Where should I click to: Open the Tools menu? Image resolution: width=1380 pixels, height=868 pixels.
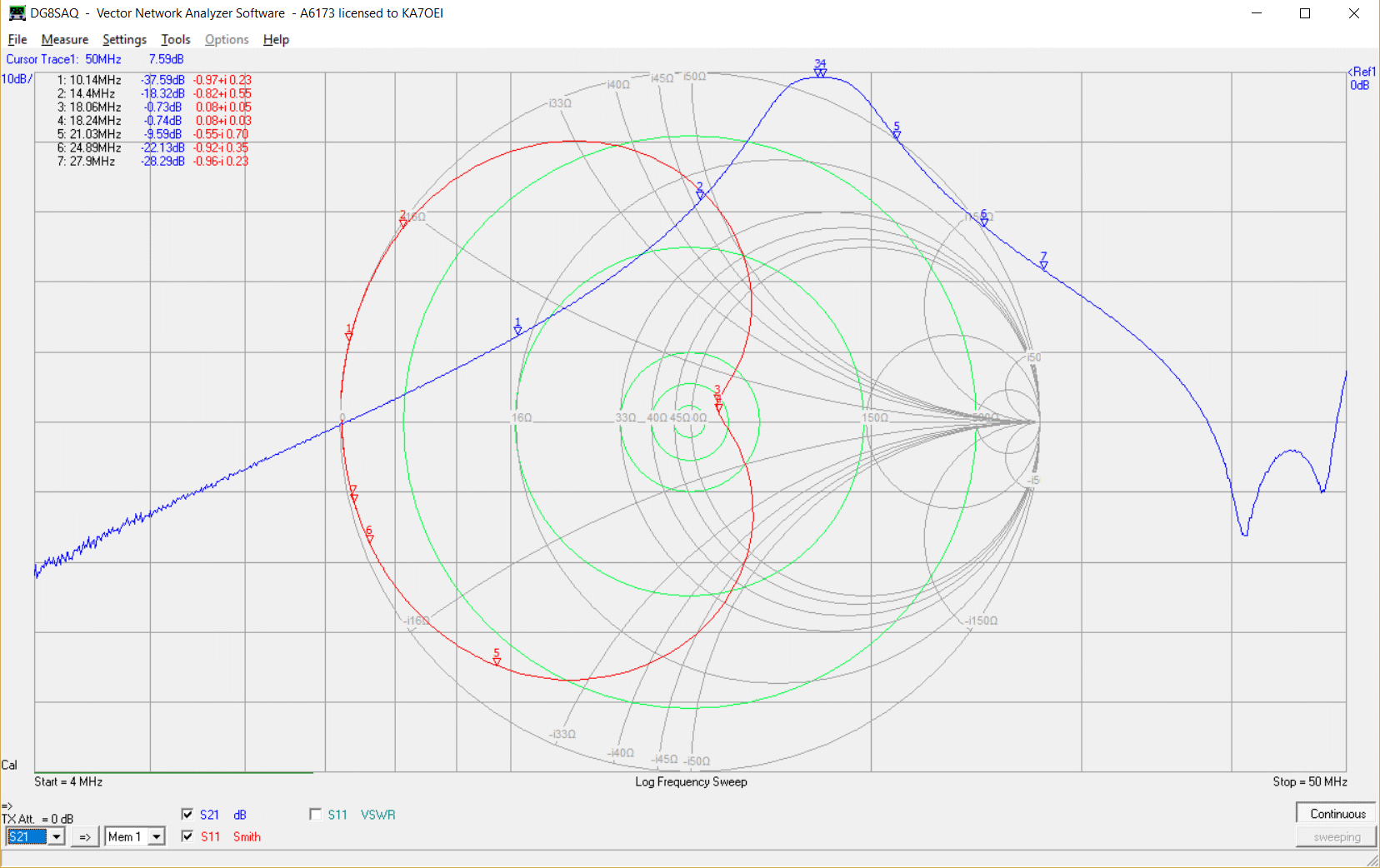tap(176, 39)
